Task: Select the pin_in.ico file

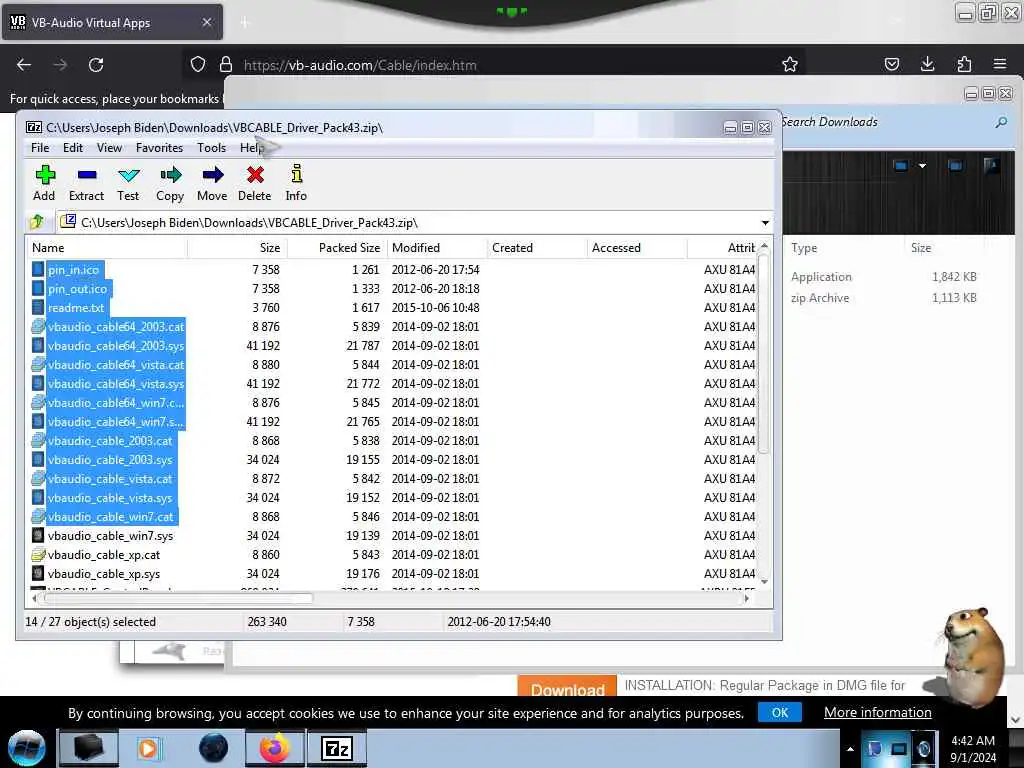Action: click(73, 270)
